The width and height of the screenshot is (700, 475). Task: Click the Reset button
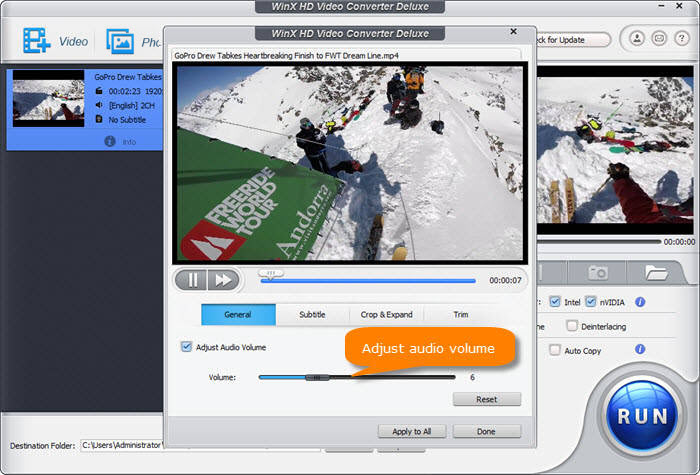coord(487,399)
